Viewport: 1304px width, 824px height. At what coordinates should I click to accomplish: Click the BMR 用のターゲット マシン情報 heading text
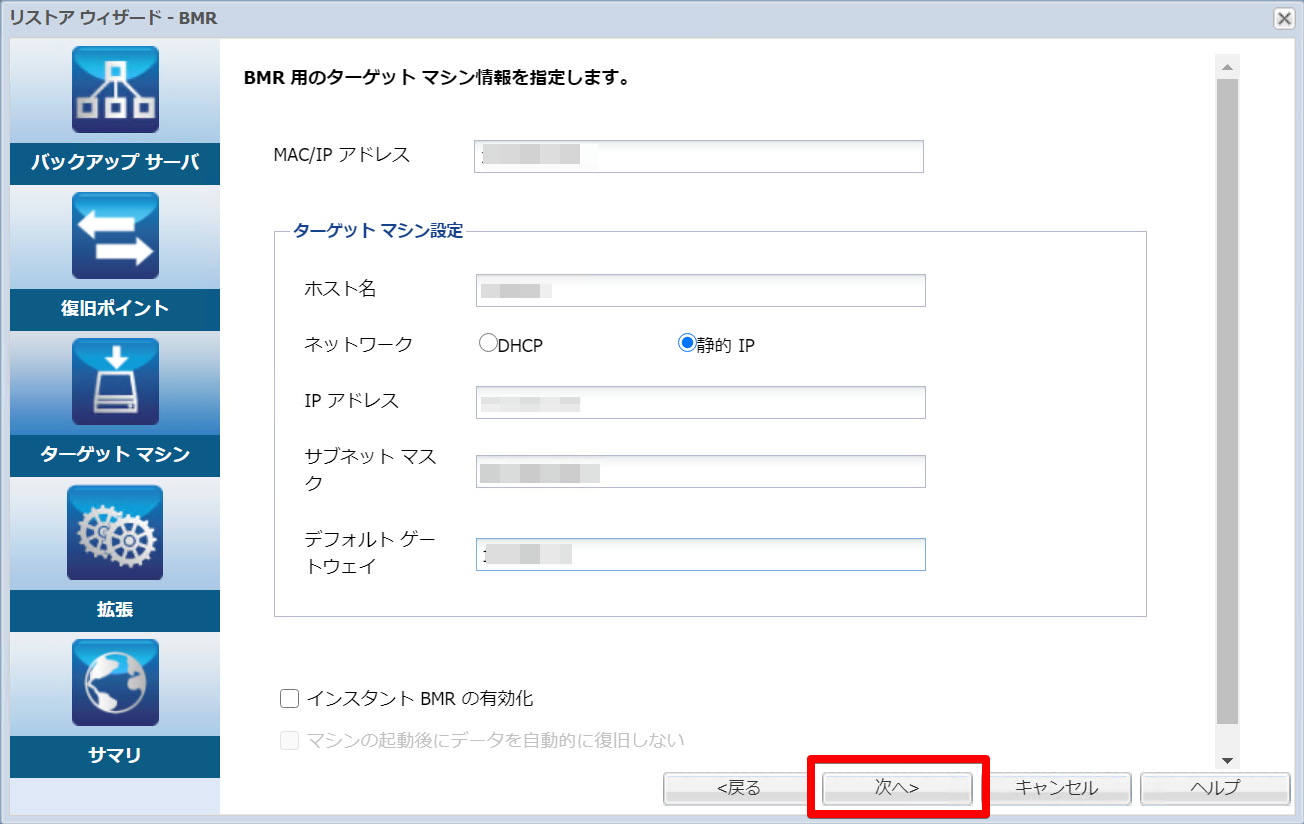436,77
